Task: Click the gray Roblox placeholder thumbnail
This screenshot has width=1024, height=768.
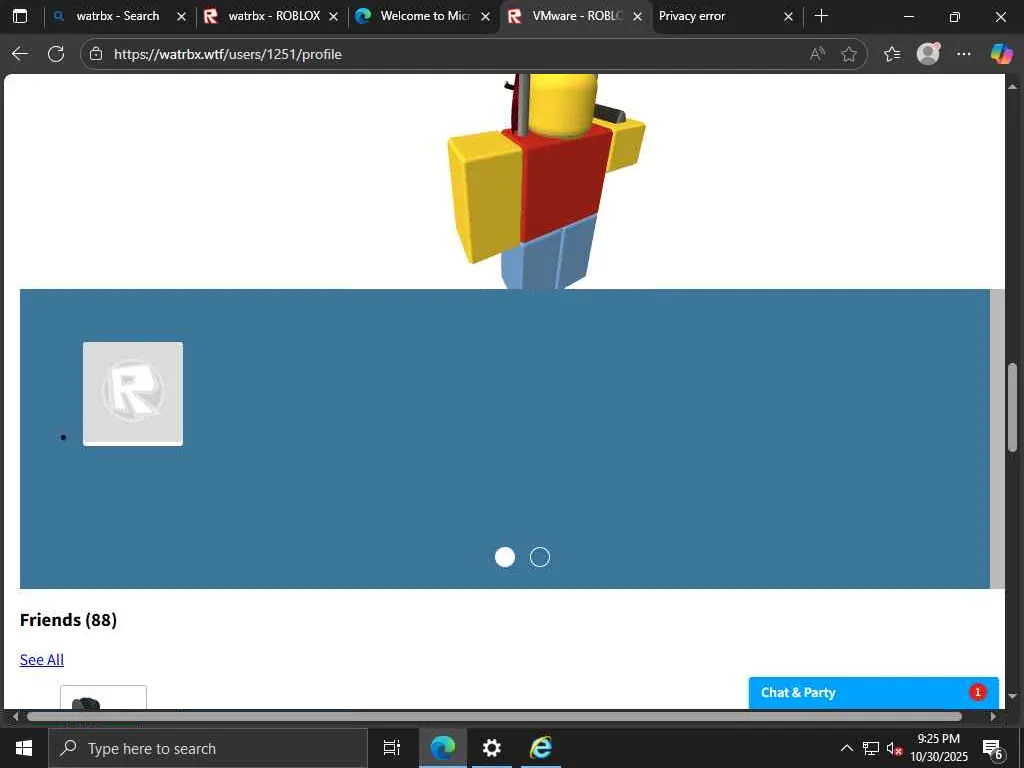Action: point(133,394)
